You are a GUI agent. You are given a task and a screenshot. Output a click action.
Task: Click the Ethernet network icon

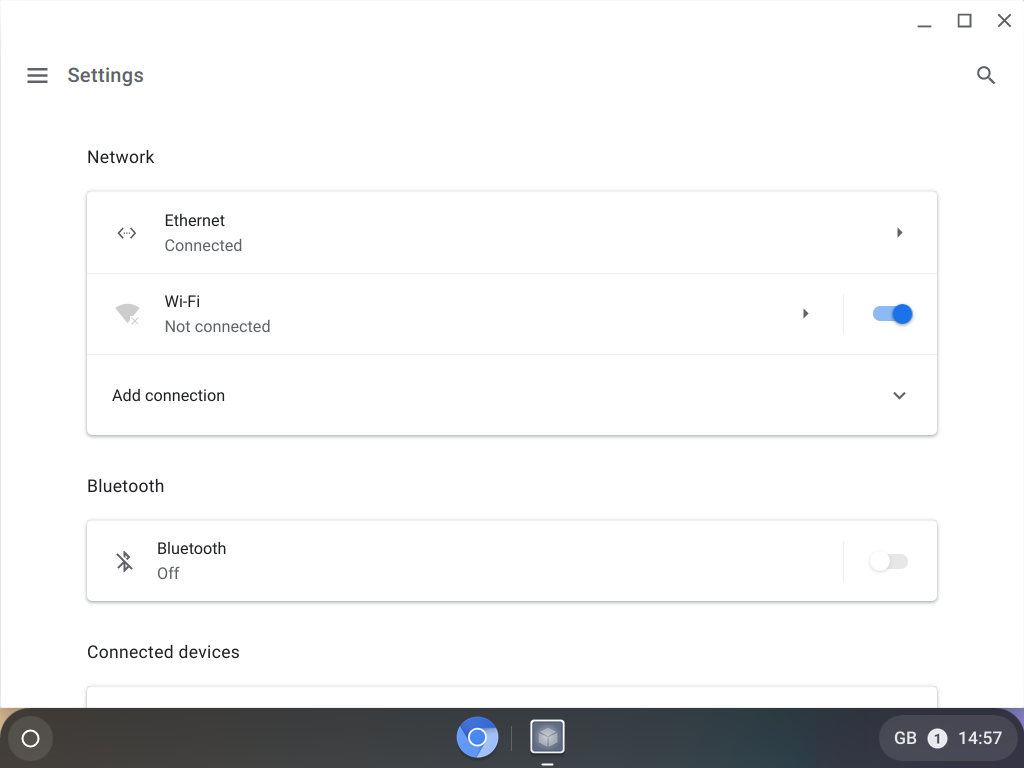click(127, 233)
